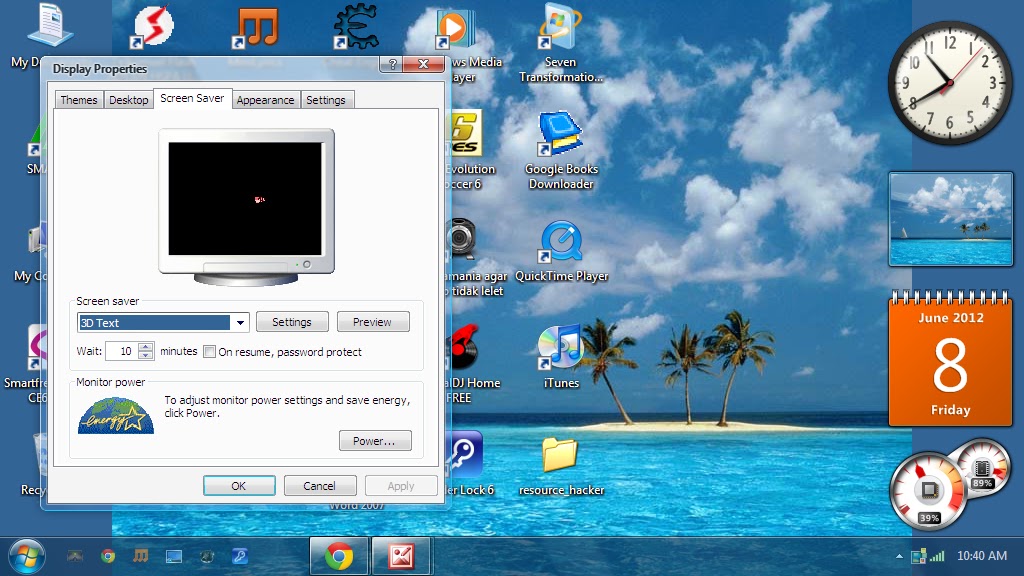Open the taskbar clock showing 10:40 AM
1024x576 pixels.
pos(982,556)
